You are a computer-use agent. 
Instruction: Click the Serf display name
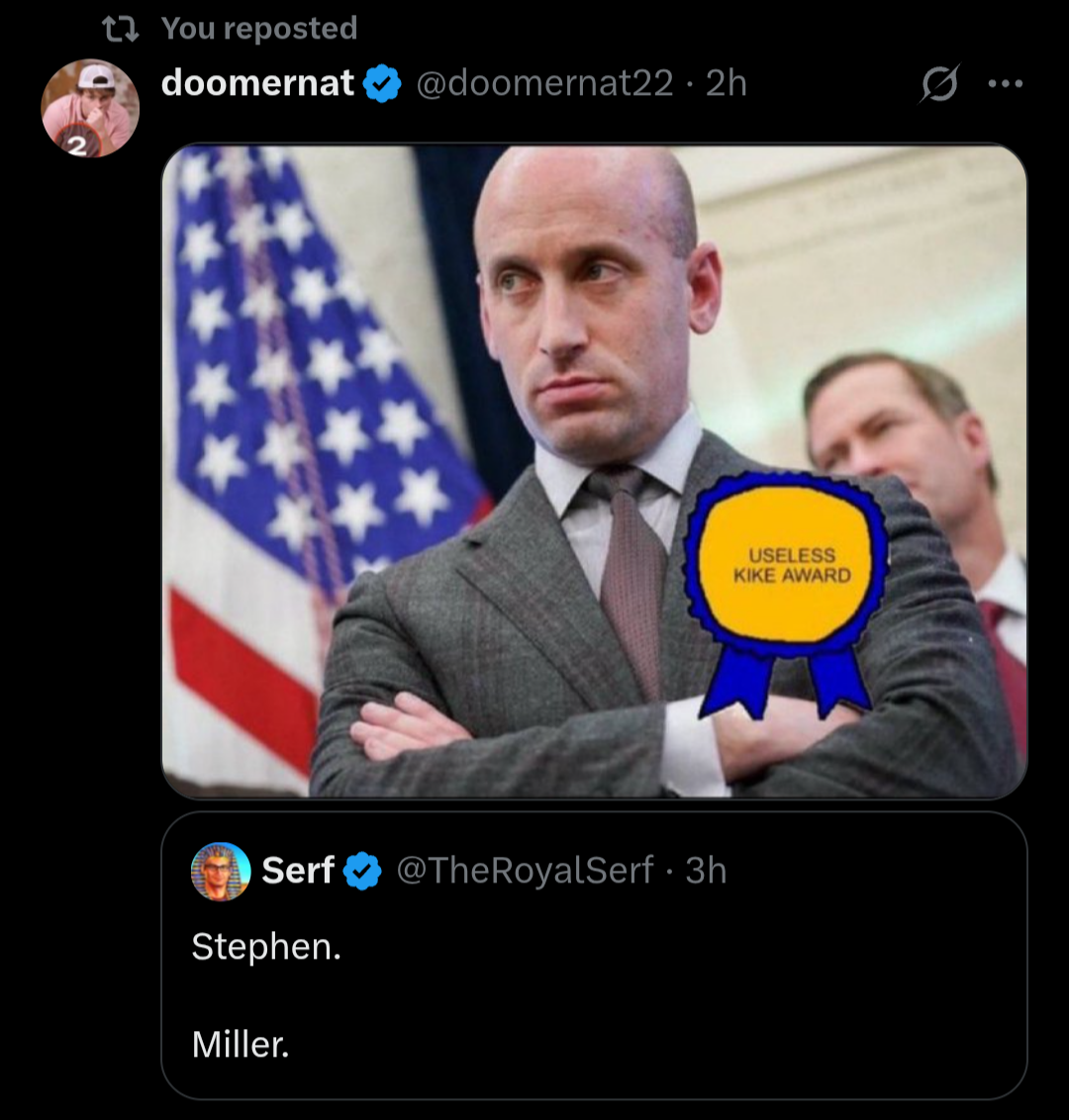click(x=297, y=871)
